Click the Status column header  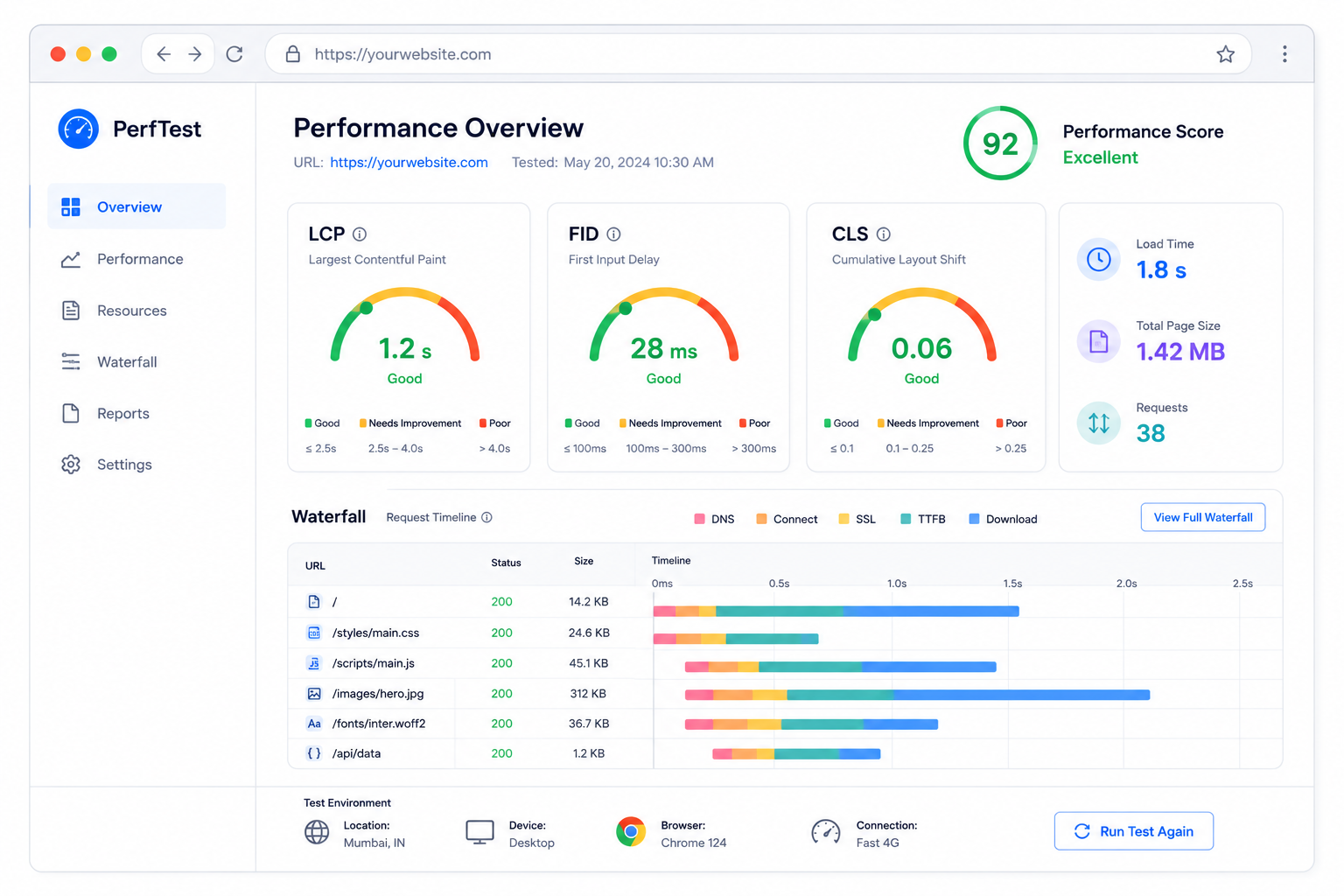click(x=506, y=563)
